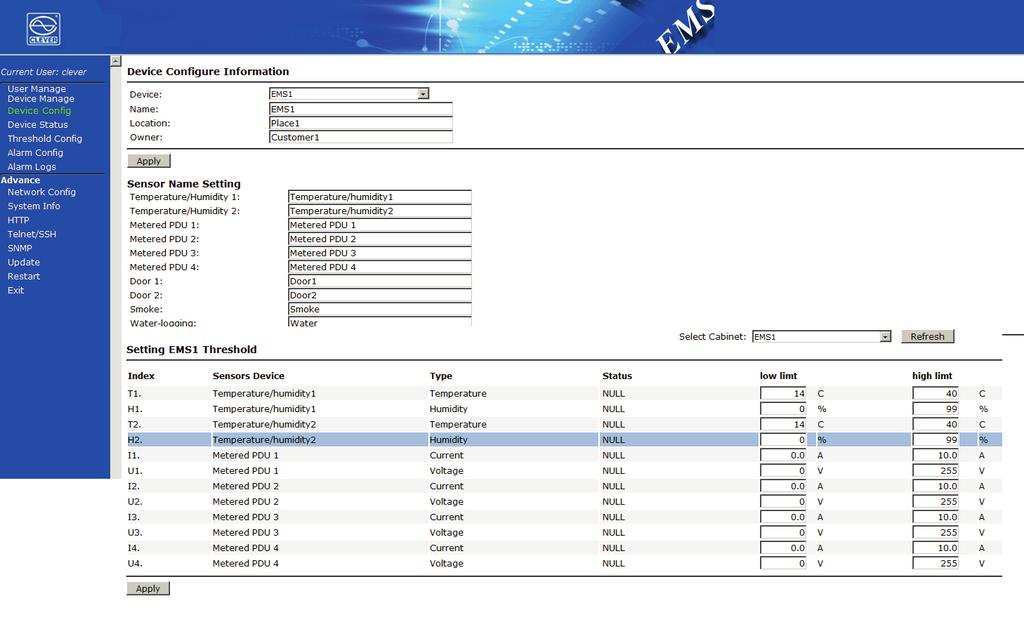This screenshot has height=622, width=1024.
Task: Edit T1 low limit field
Action: tap(783, 393)
